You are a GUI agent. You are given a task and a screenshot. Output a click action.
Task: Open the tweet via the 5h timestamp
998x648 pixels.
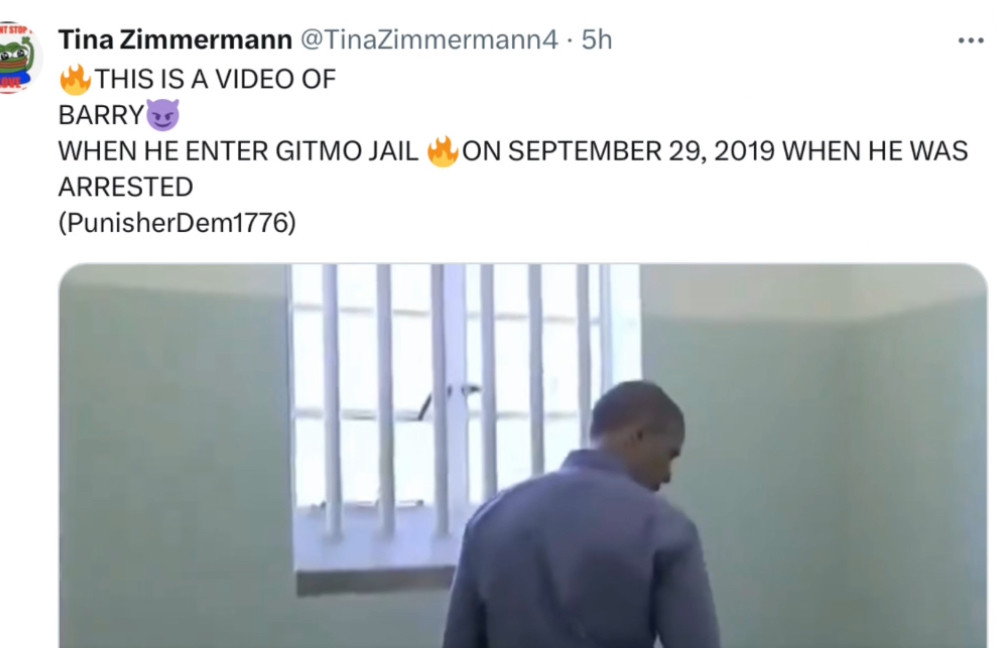[596, 39]
